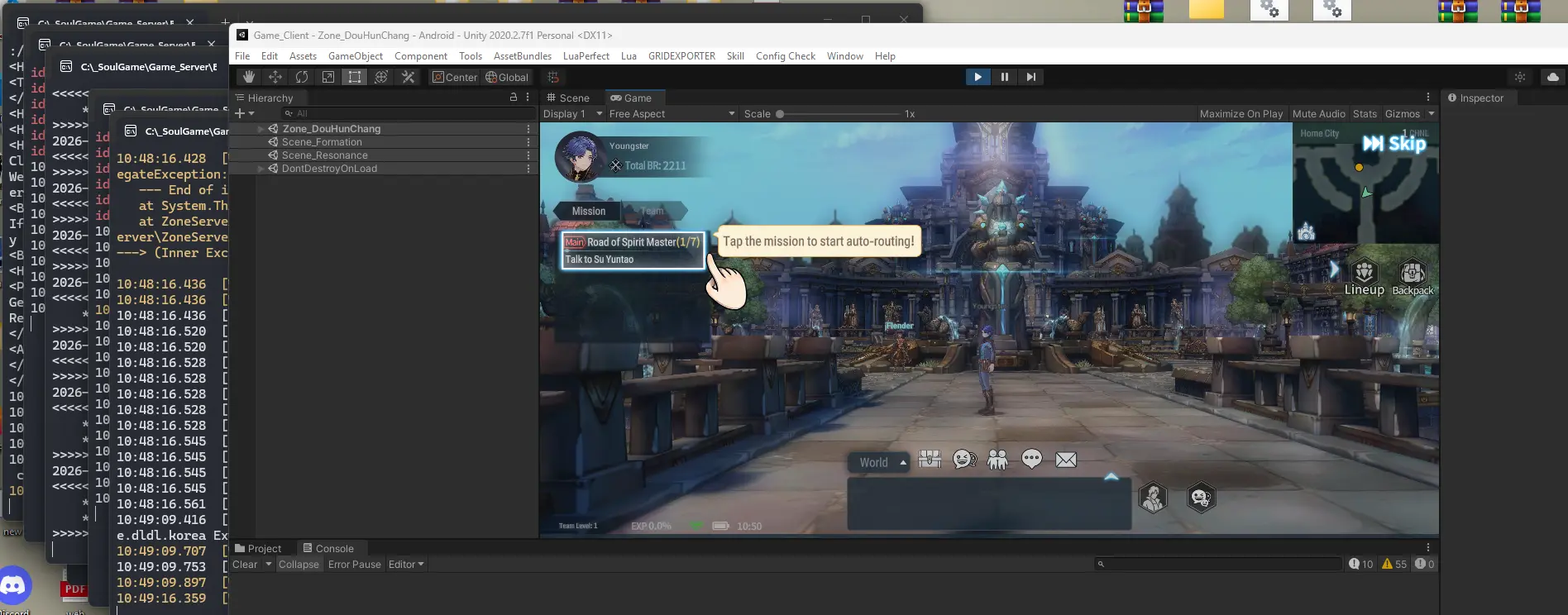
Task: Select the Move tool icon
Action: pos(275,77)
